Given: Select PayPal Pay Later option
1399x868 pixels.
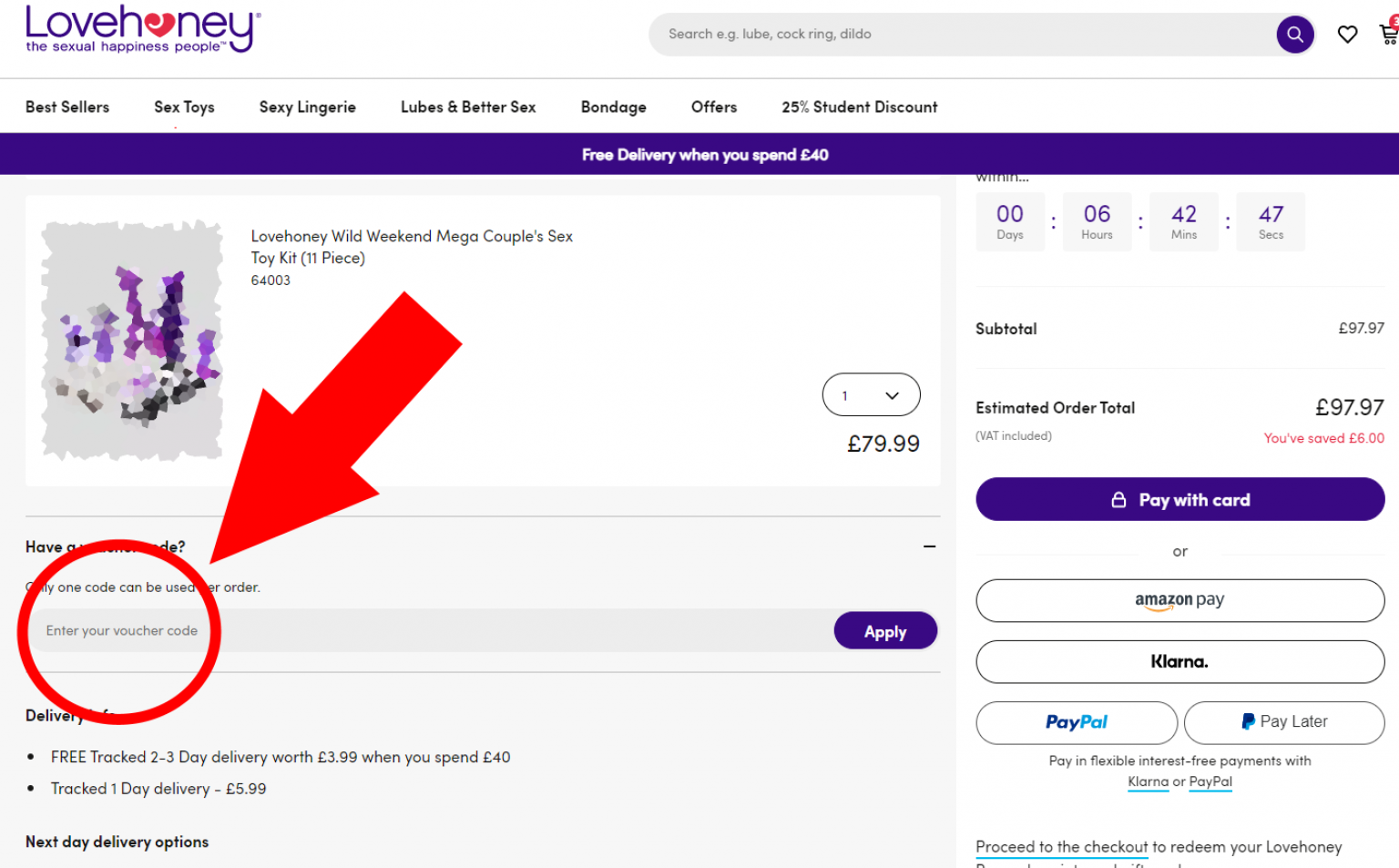Looking at the screenshot, I should click(1283, 722).
